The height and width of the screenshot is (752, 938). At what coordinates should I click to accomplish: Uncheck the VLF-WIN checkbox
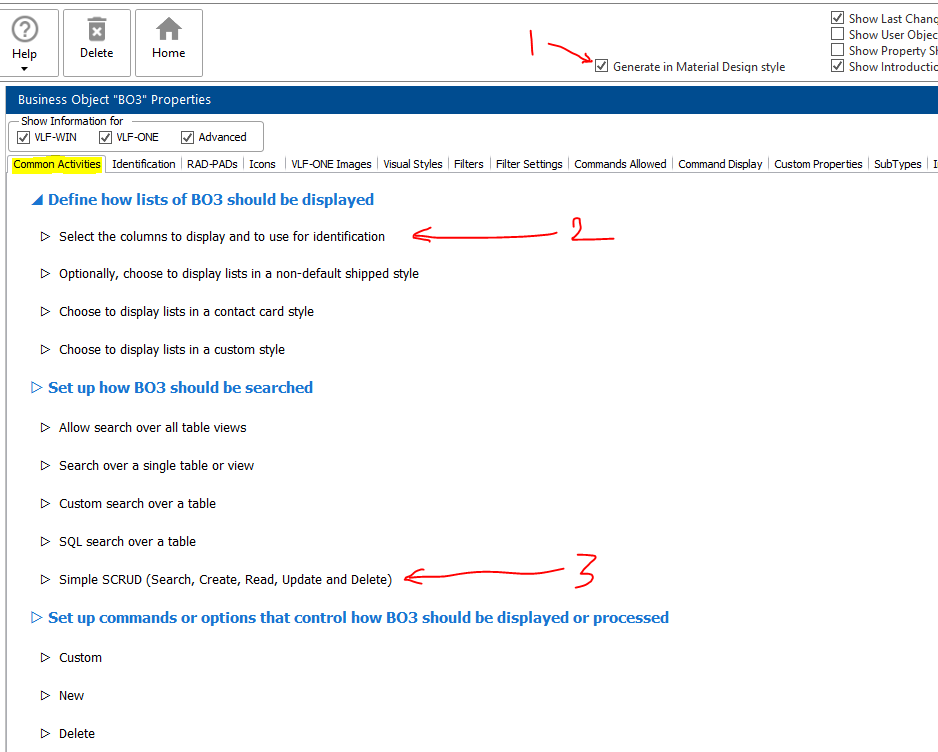(x=24, y=137)
